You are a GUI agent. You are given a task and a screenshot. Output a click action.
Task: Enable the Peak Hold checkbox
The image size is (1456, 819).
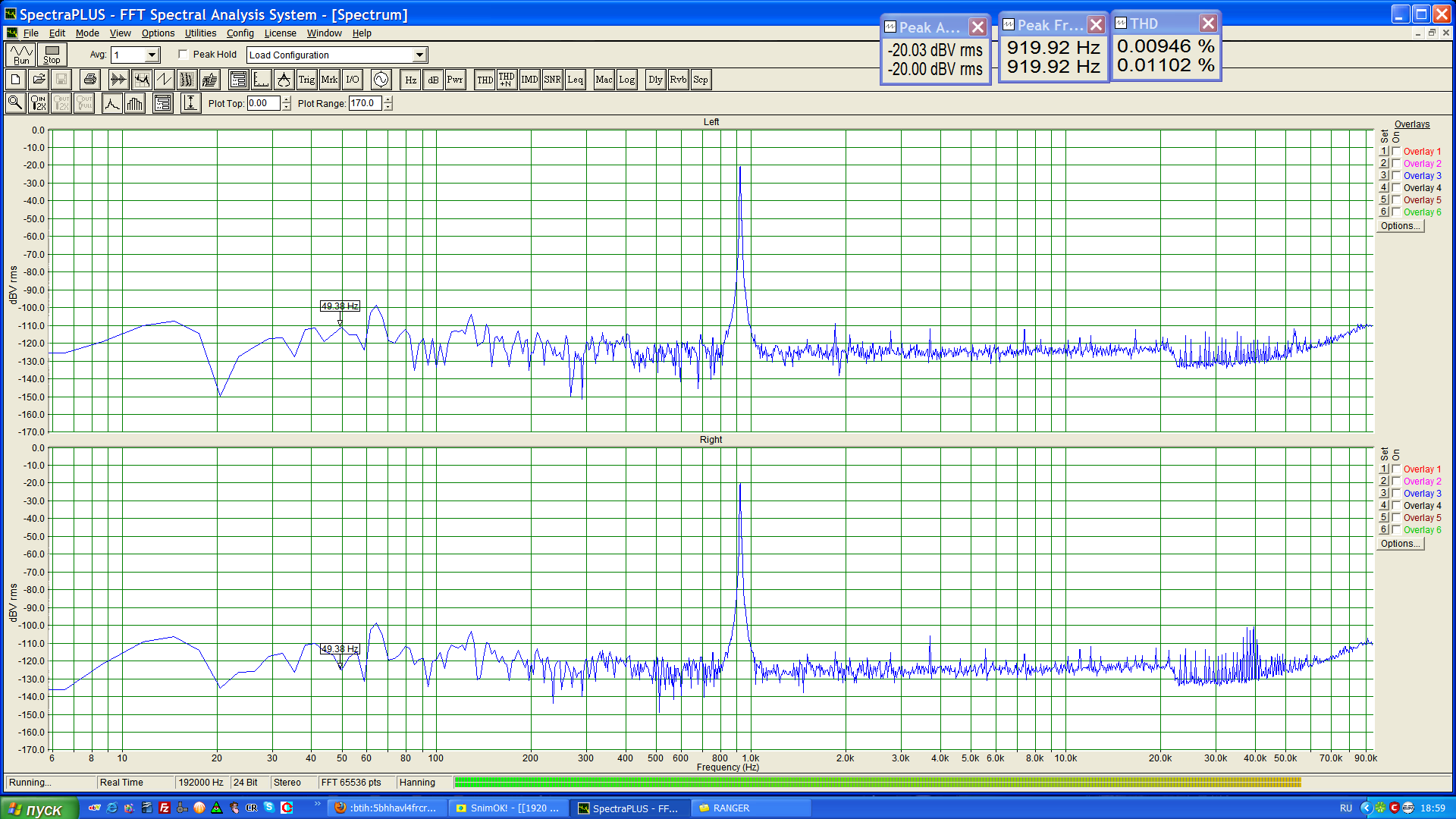coord(184,55)
